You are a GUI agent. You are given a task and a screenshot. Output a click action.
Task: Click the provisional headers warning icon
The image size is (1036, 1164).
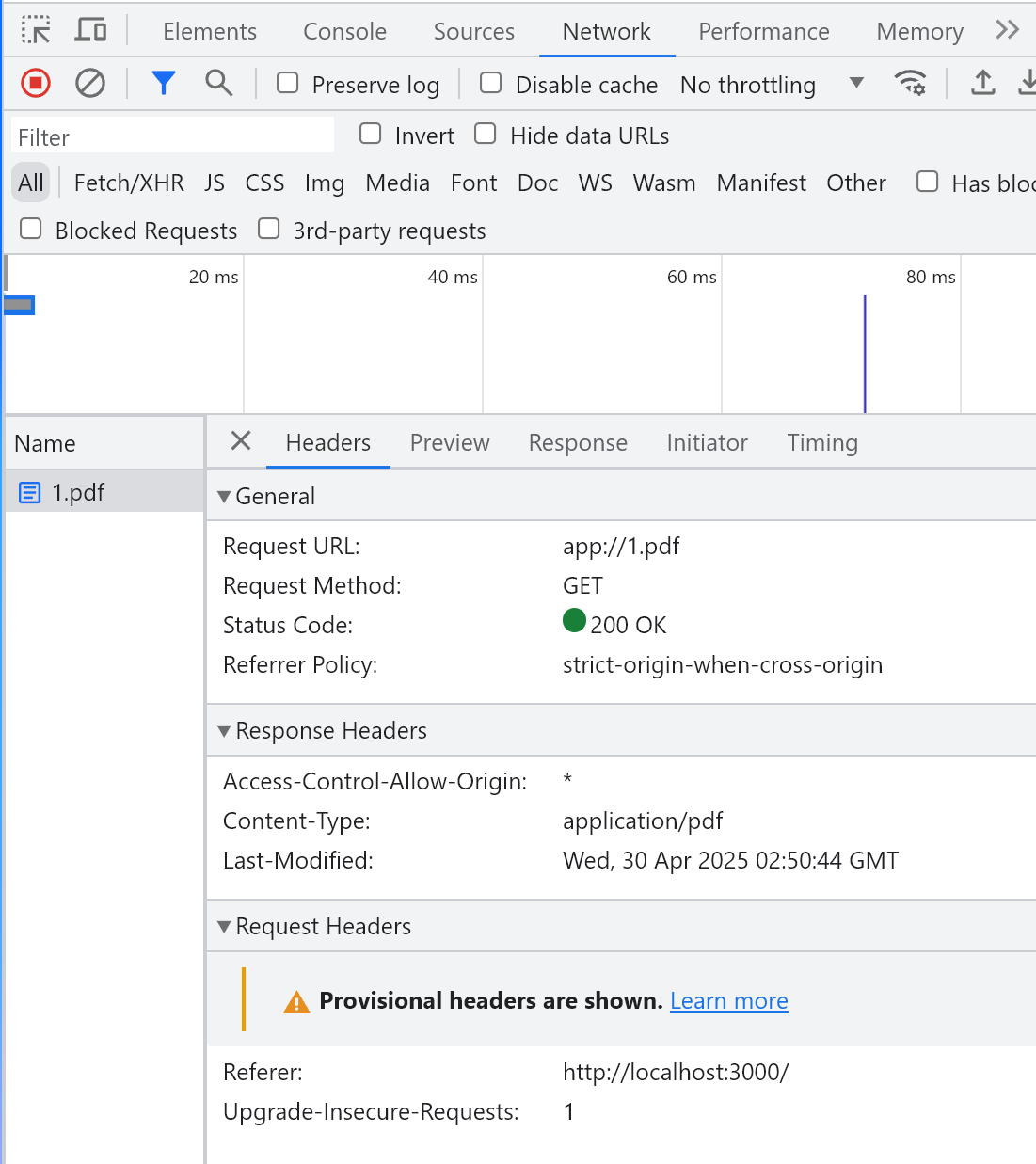296,1002
